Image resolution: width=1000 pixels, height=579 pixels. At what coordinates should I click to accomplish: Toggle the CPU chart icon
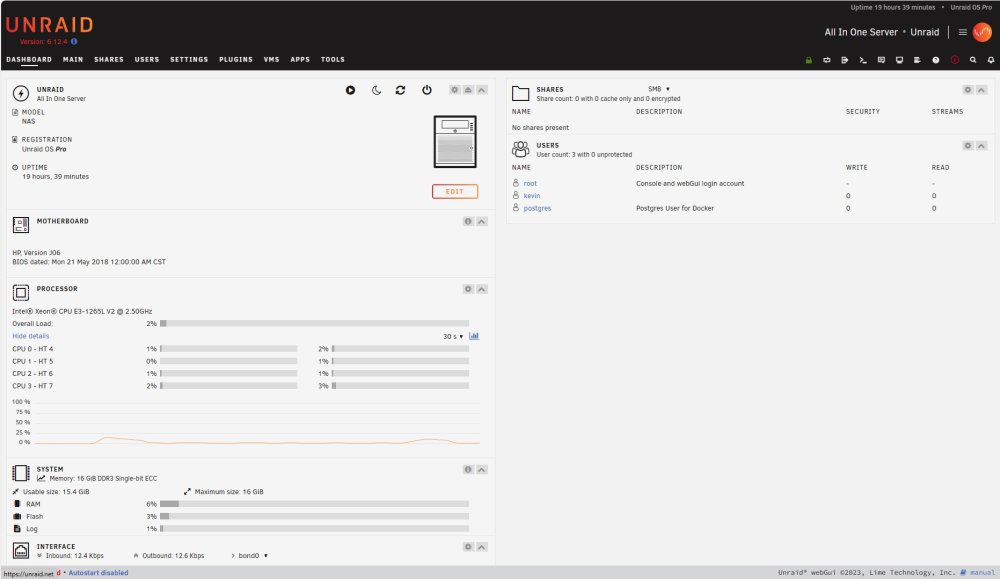[x=474, y=336]
